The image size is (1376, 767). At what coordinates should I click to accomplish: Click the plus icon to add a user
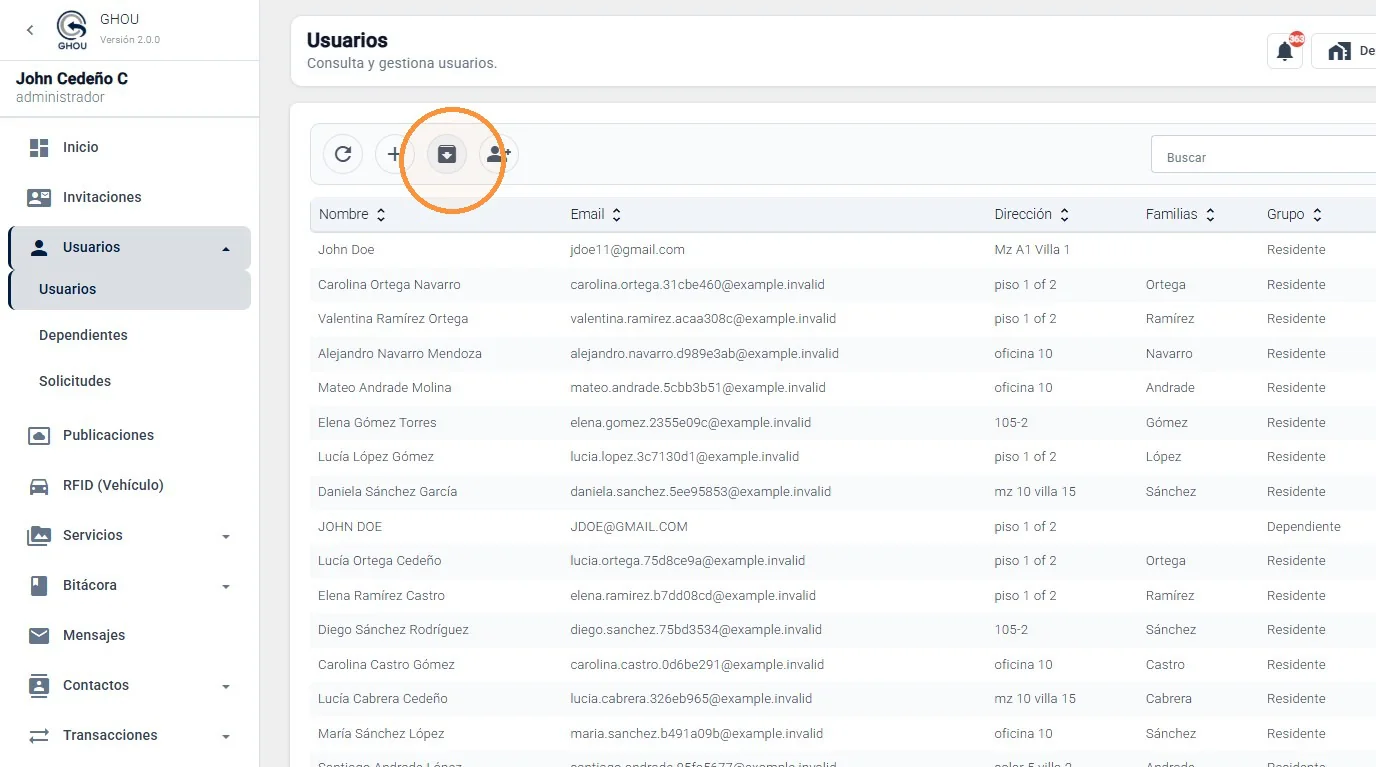tap(394, 154)
